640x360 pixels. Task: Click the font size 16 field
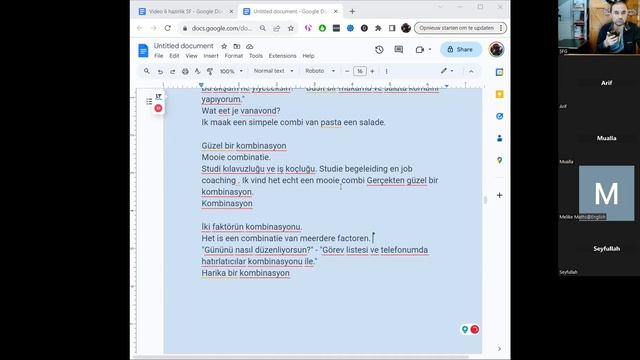[x=360, y=71]
